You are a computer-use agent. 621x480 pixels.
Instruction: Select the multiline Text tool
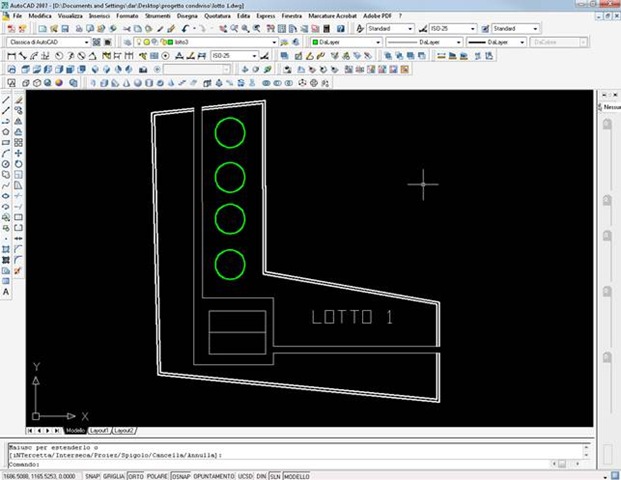pos(6,292)
